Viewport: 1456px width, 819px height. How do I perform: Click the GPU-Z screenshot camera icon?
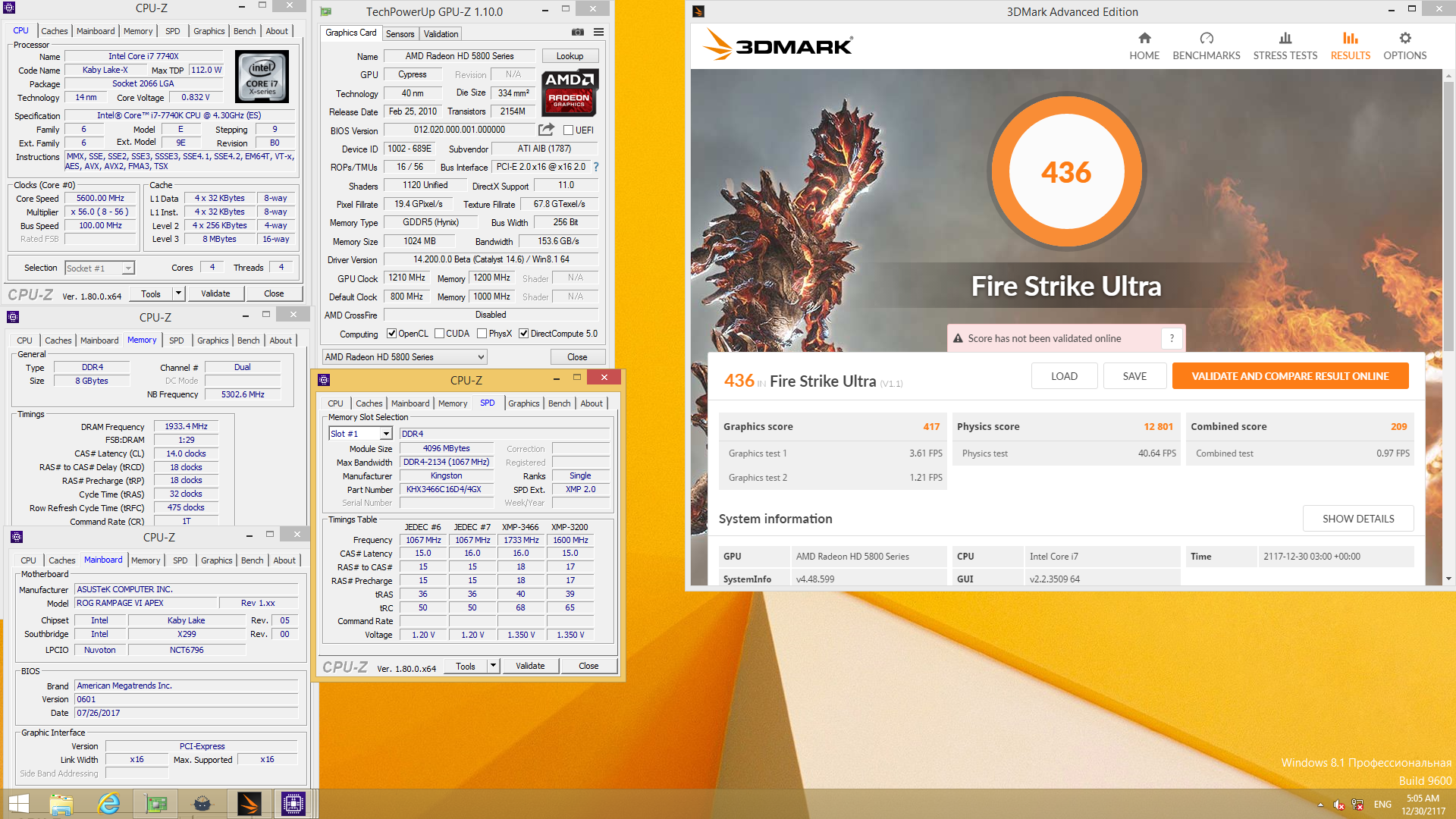578,33
